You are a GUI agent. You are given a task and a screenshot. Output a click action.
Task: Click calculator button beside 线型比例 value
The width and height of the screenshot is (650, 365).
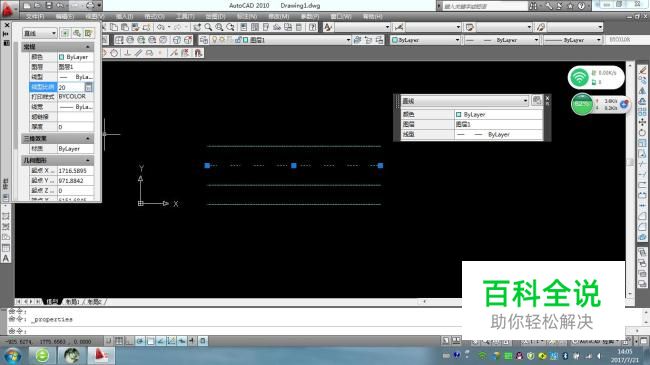click(x=88, y=87)
